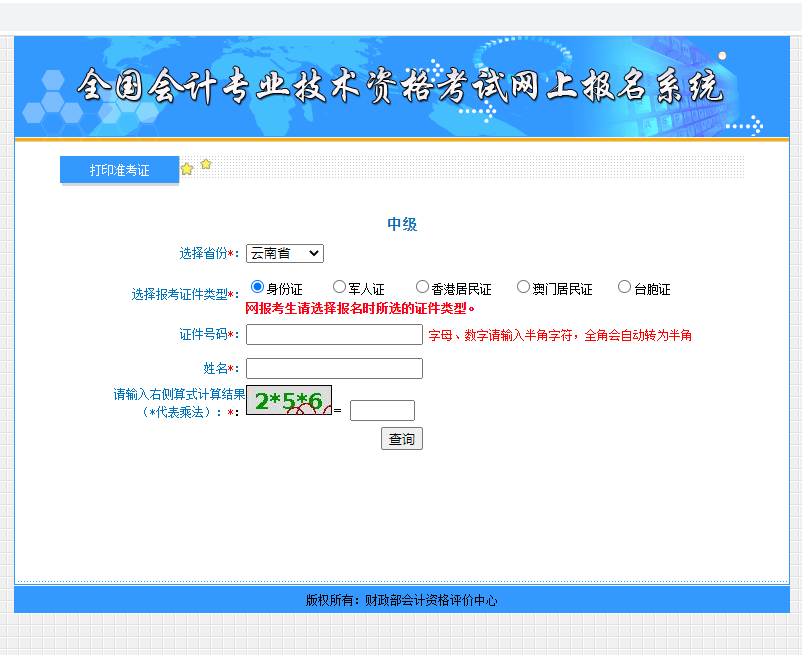Click the red 网报考生 warning notice
The height and width of the screenshot is (655, 802).
(x=360, y=308)
